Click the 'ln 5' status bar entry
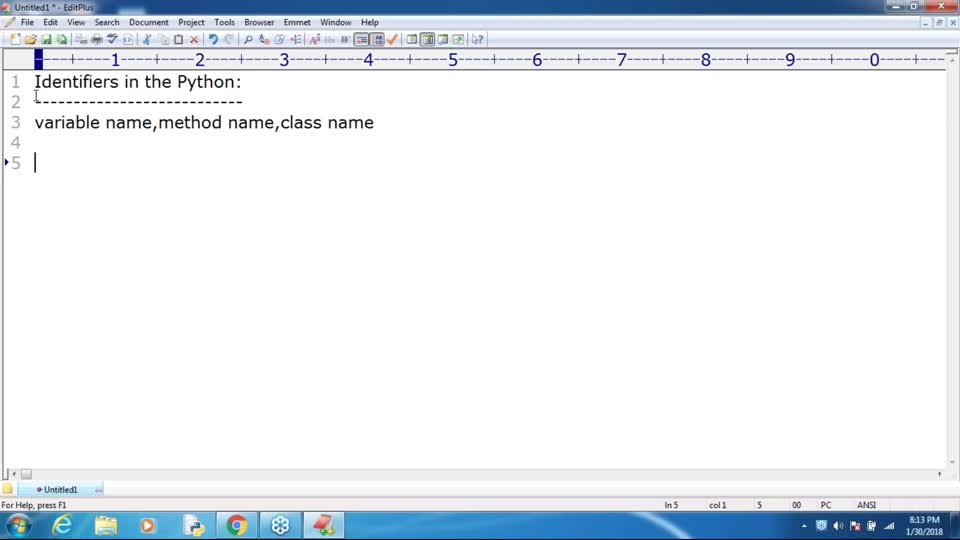The width and height of the screenshot is (960, 540). coord(671,506)
